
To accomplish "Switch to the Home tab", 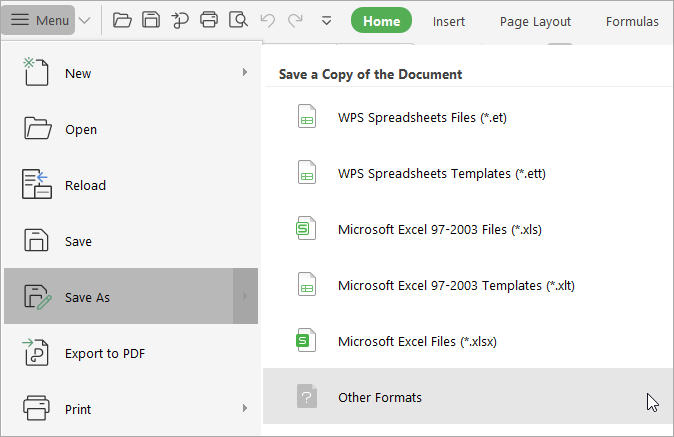I will tap(381, 21).
